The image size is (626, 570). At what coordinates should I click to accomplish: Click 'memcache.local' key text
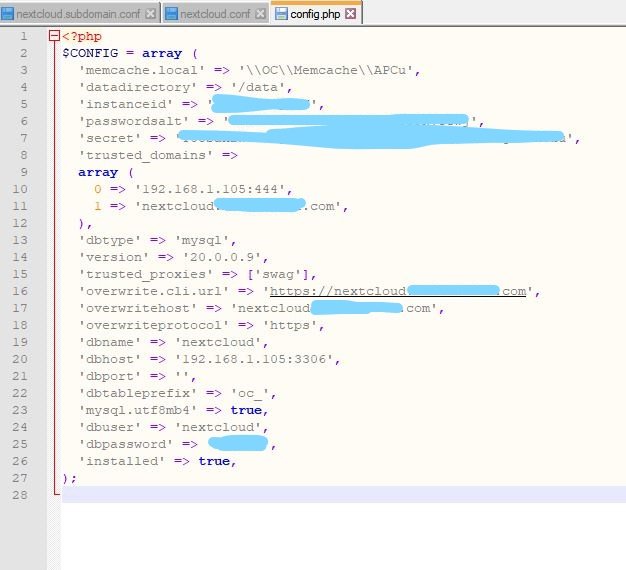pyautogui.click(x=142, y=70)
